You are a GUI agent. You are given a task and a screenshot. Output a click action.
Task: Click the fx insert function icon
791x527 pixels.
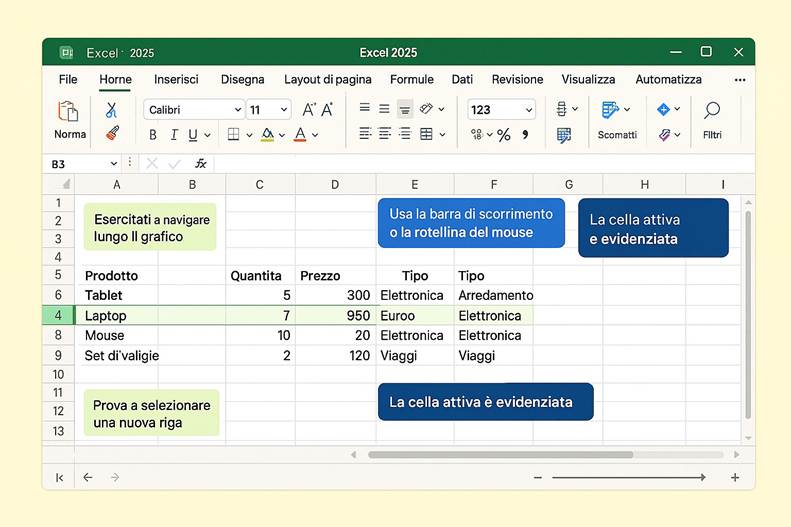(201, 163)
